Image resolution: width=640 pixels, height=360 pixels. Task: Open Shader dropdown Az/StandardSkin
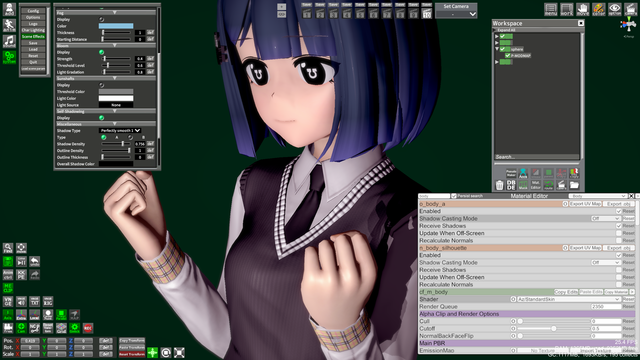[x=569, y=299]
